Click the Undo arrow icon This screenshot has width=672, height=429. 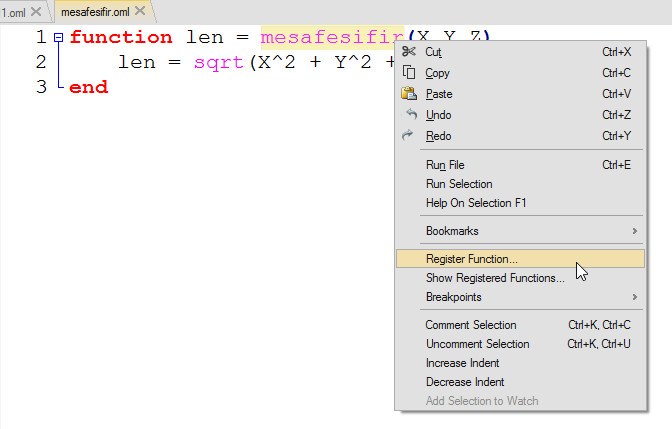pyautogui.click(x=408, y=115)
